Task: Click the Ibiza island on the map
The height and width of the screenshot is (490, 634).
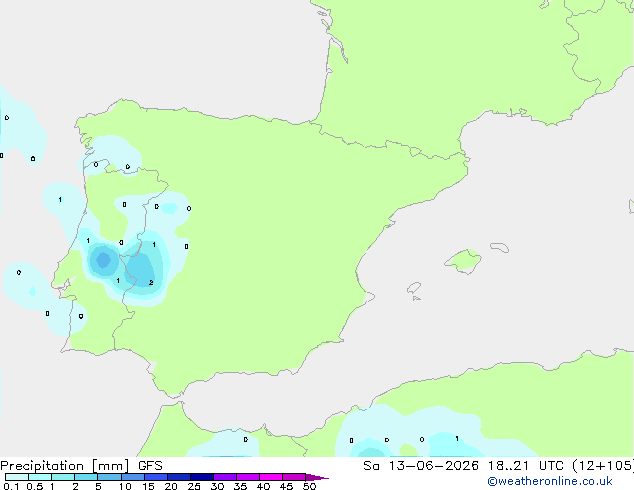Action: (414, 288)
